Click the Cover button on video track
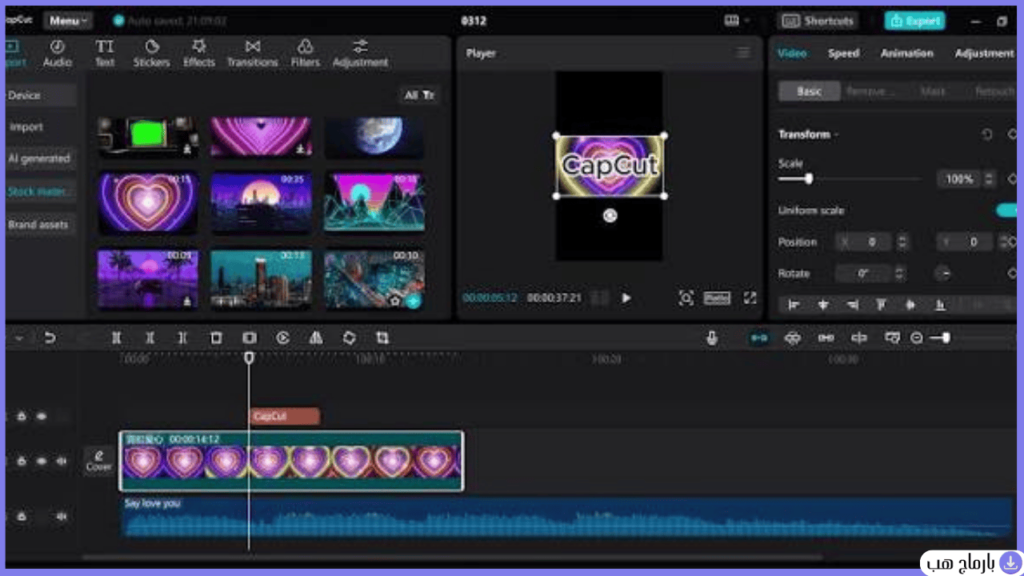 pos(99,460)
